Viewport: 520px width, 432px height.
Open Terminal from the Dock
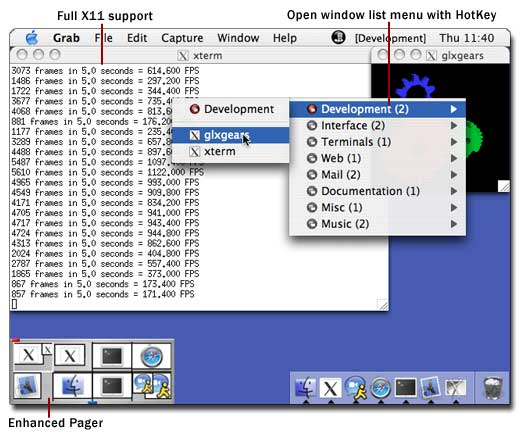click(405, 388)
